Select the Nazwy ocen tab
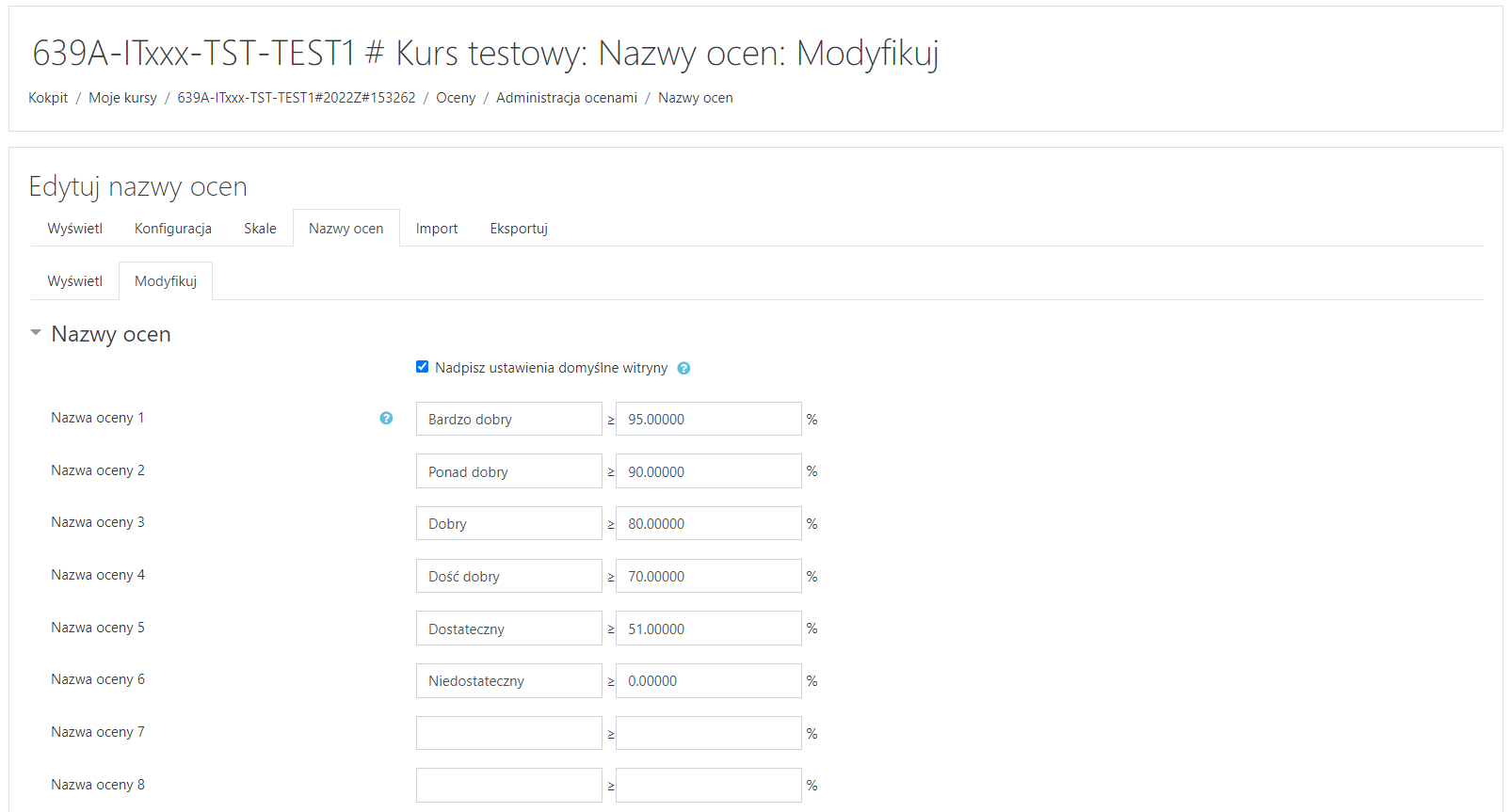Viewport: 1511px width, 812px height. (x=346, y=229)
